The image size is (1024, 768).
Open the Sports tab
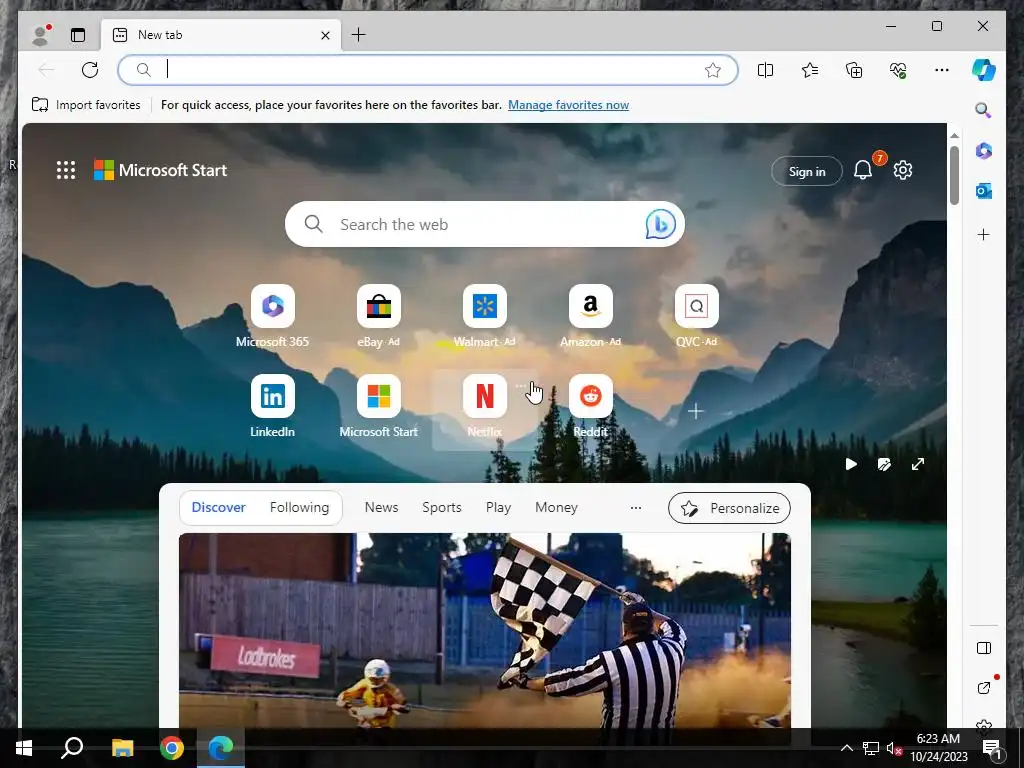[x=441, y=507]
